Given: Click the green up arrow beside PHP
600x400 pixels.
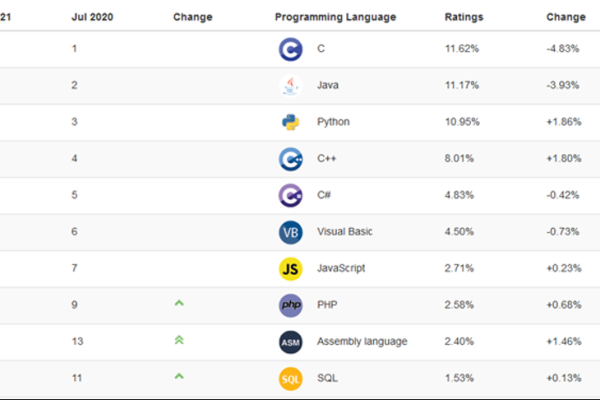Looking at the screenshot, I should 179,303.
